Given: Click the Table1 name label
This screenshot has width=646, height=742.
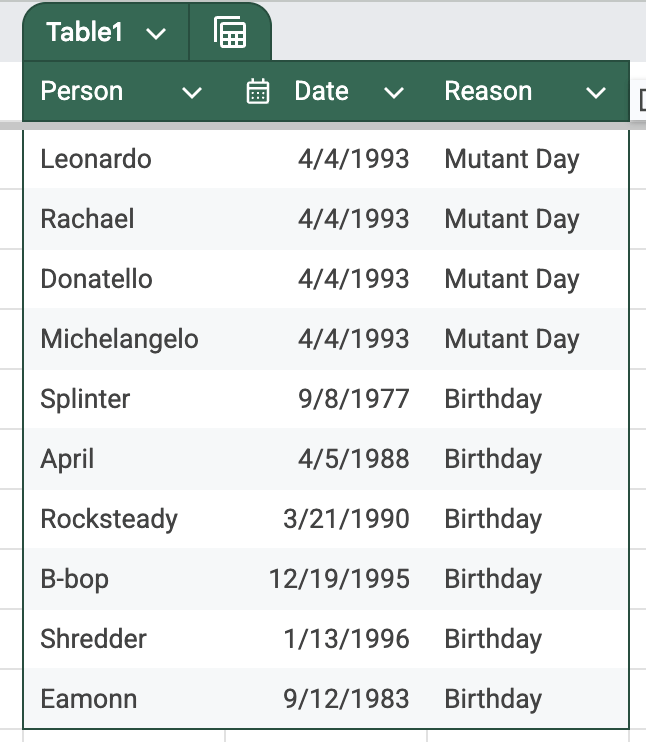Looking at the screenshot, I should 85,33.
